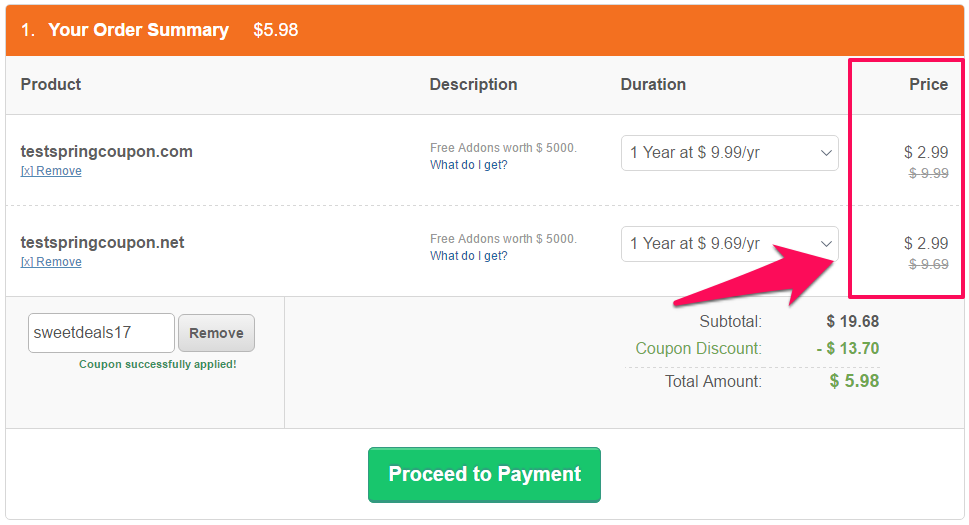Open duration dropdown for testspringcoupon.net
Image resolution: width=969 pixels, height=525 pixels.
729,243
